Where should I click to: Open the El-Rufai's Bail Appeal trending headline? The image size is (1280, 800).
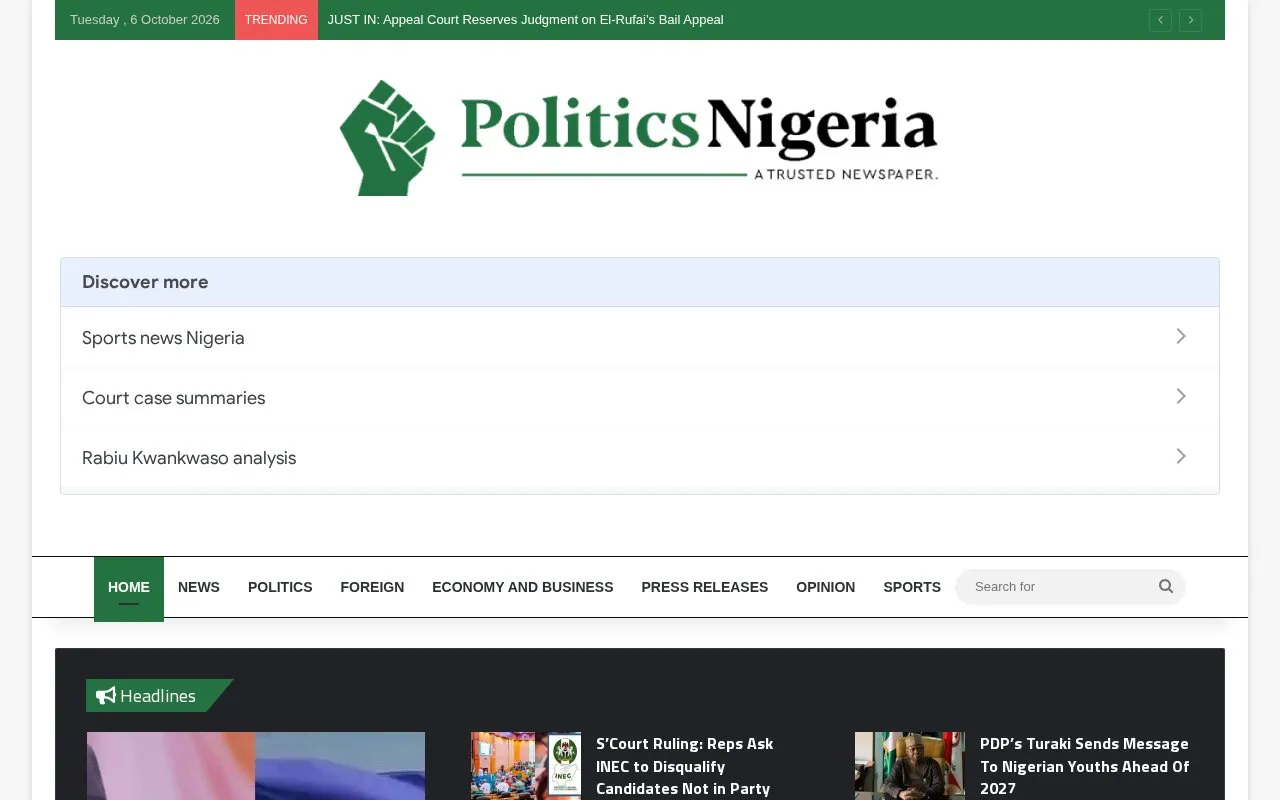tap(526, 20)
